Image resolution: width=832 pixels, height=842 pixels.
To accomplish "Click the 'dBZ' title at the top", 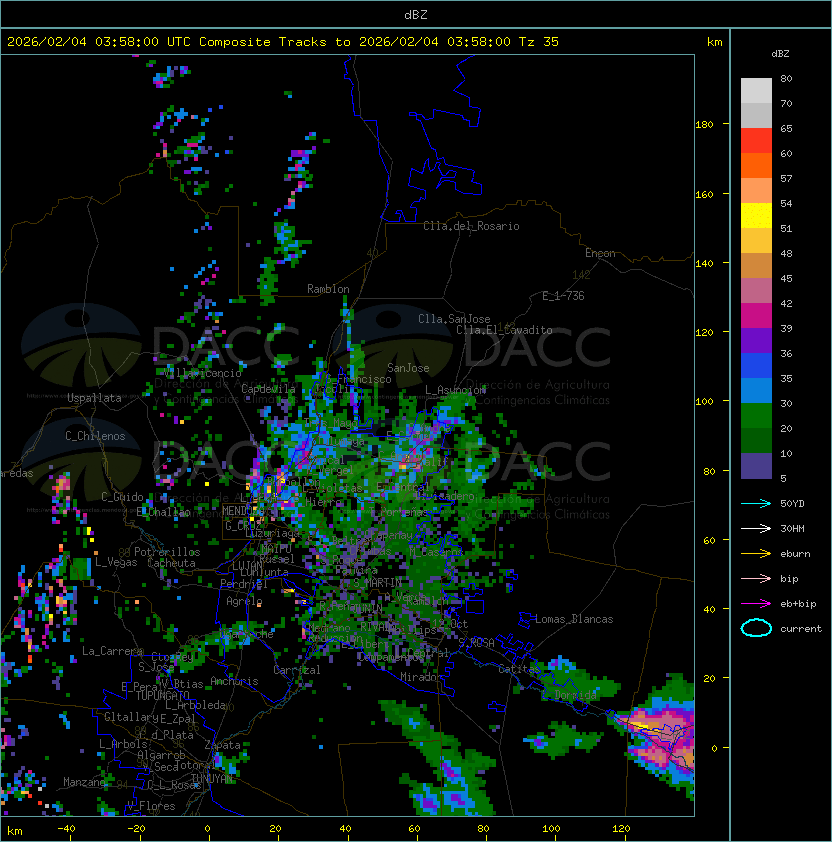I will click(416, 14).
